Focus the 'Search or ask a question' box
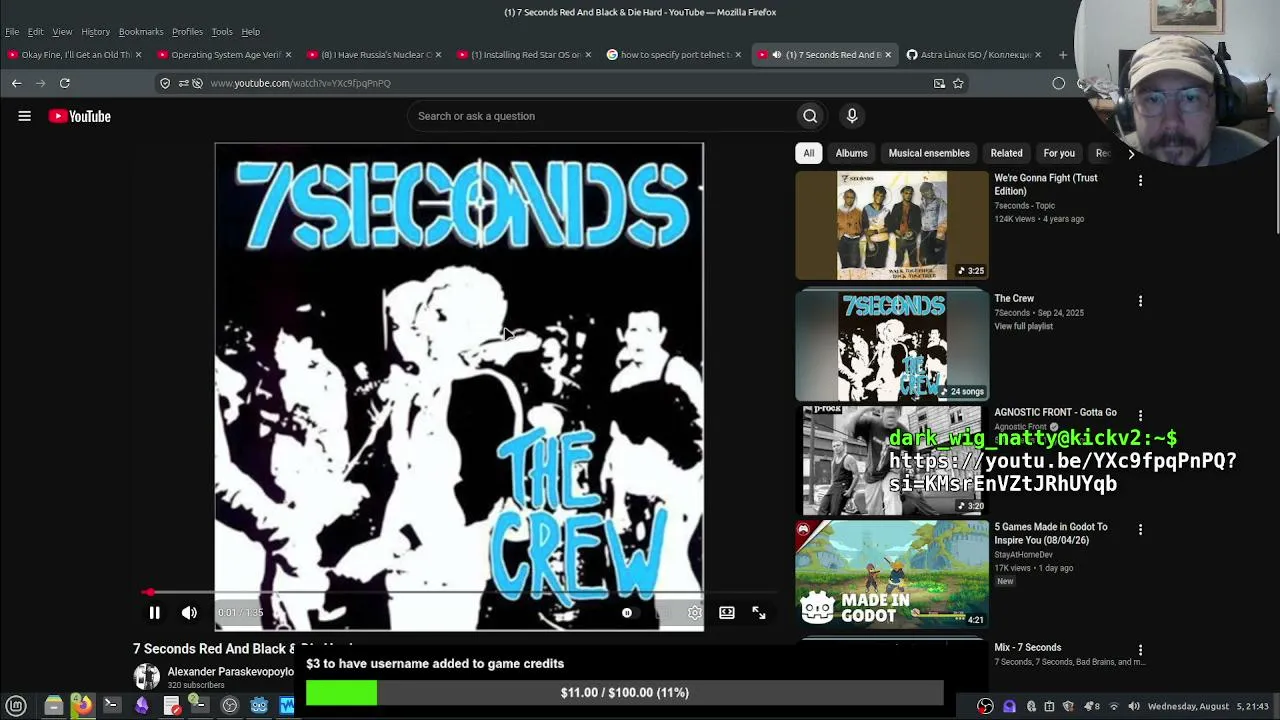This screenshot has width=1280, height=720. pos(600,116)
